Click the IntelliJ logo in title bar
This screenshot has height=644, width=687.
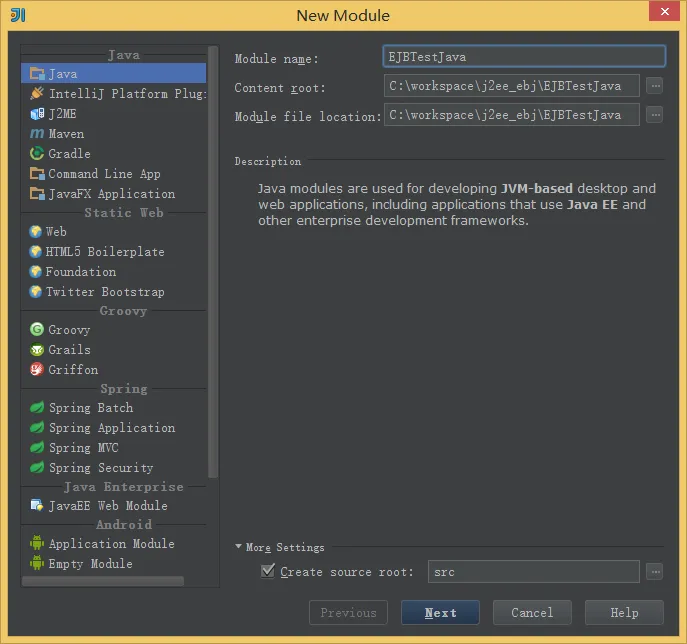click(18, 15)
